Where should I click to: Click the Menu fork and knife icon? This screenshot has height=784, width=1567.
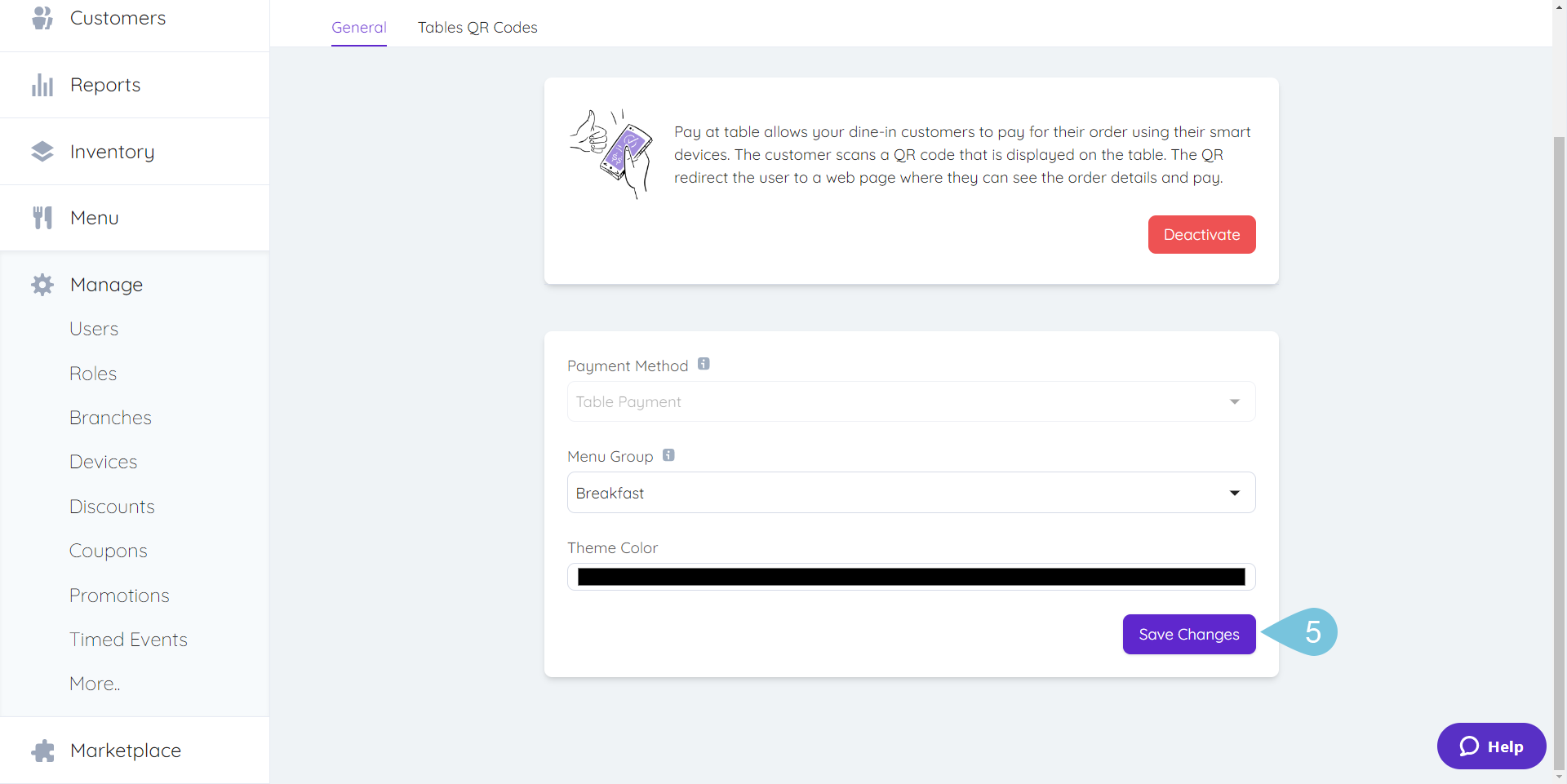click(x=42, y=218)
